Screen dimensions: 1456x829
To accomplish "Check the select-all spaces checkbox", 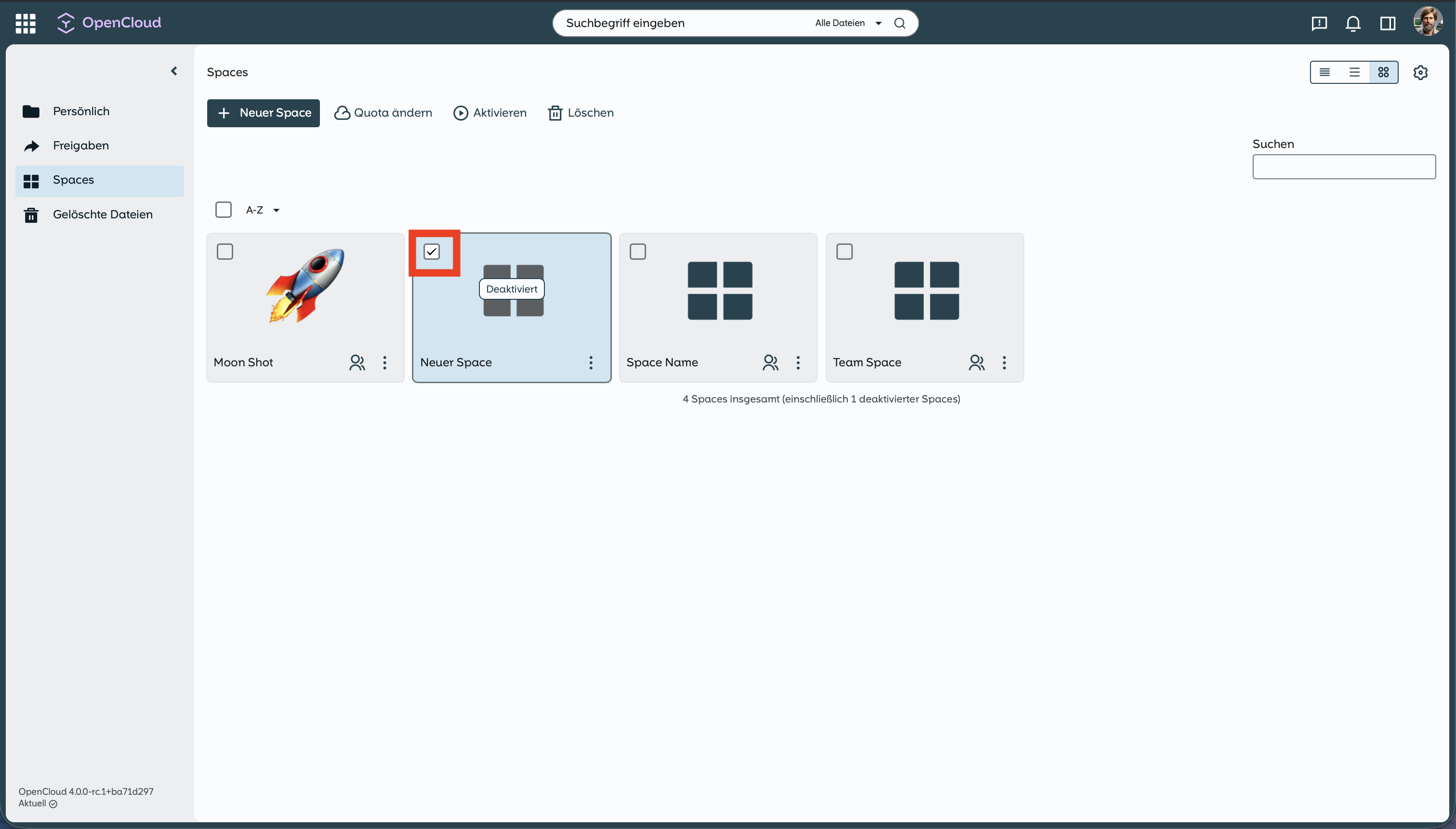I will (223, 210).
